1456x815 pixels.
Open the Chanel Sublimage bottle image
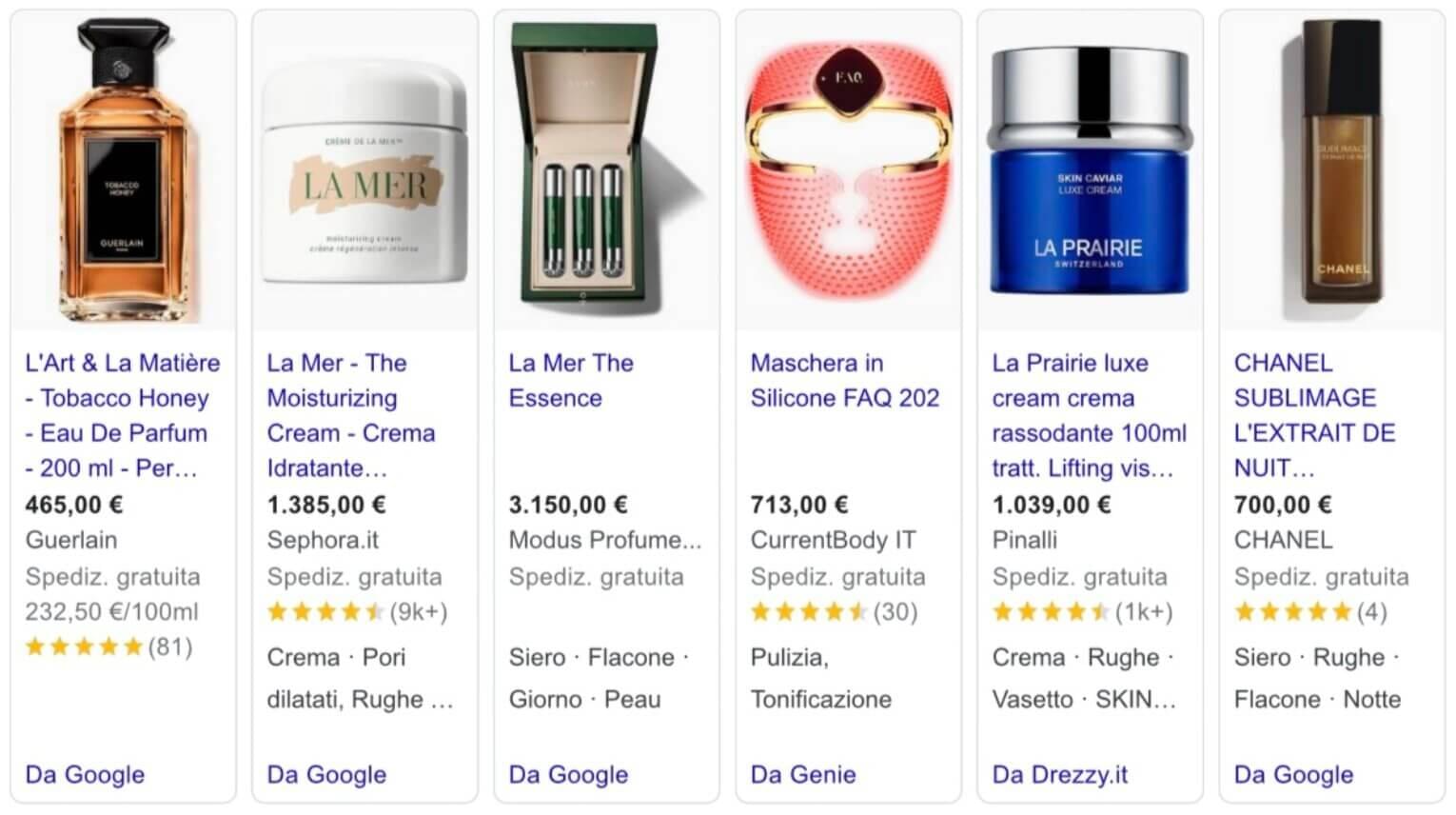tap(1332, 171)
